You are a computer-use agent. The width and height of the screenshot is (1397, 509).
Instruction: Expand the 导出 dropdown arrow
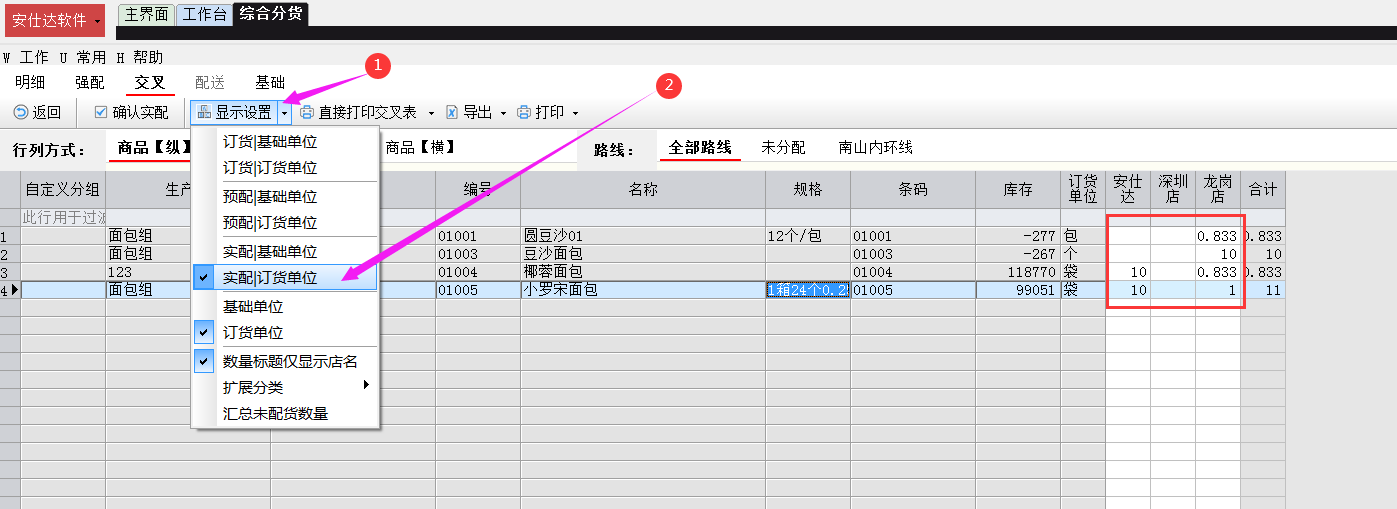click(x=503, y=113)
